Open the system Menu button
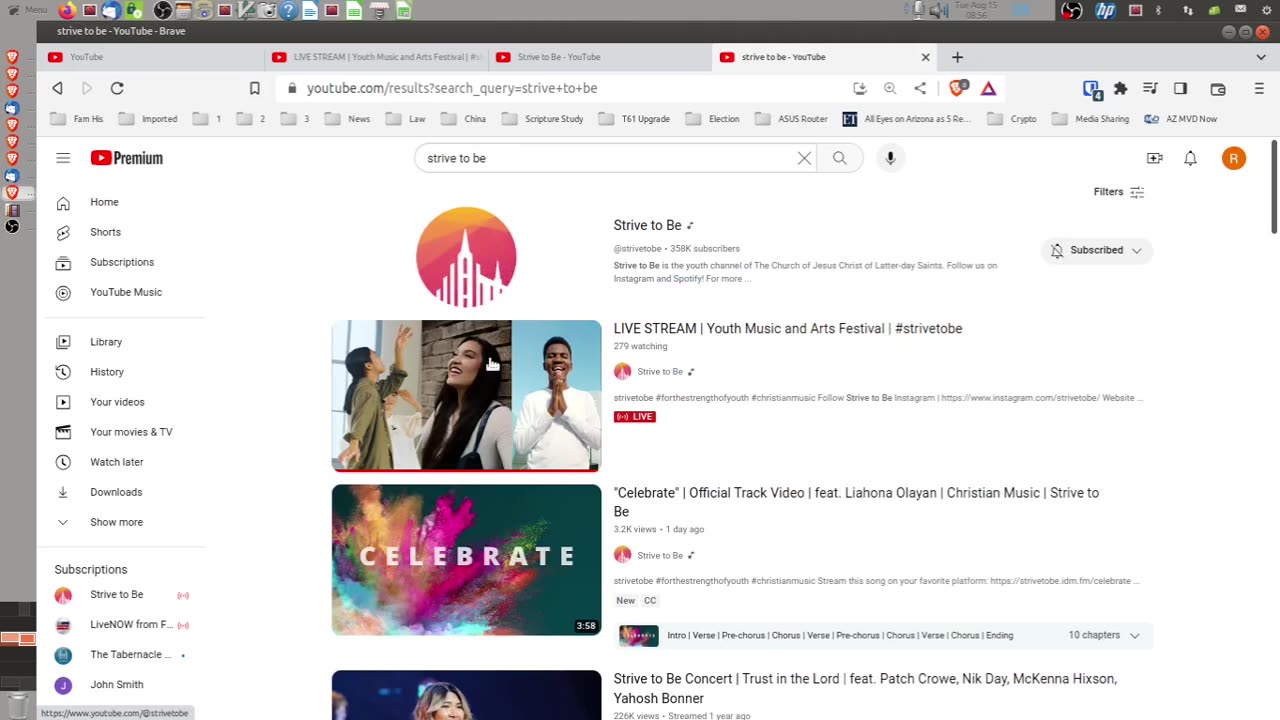 (x=27, y=10)
